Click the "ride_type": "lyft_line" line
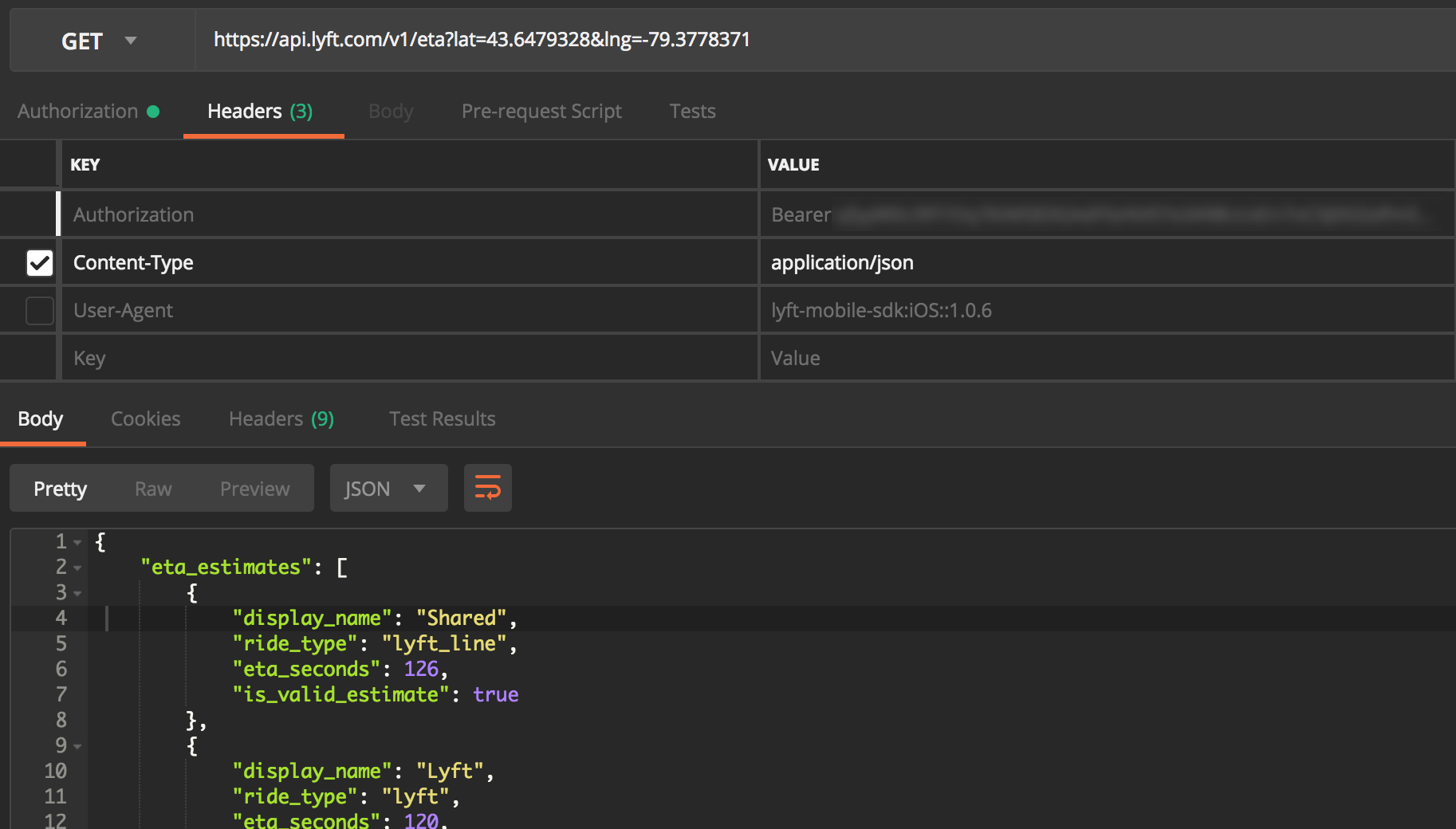The image size is (1456, 829). 375,644
